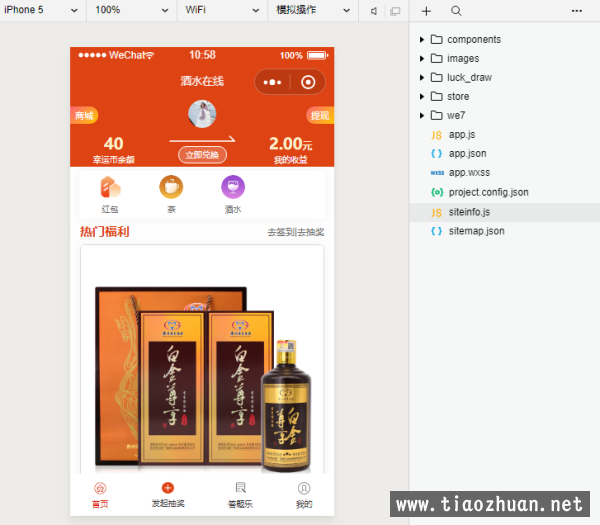
Task: Tap the 茶 tea cup category icon
Action: (171, 187)
